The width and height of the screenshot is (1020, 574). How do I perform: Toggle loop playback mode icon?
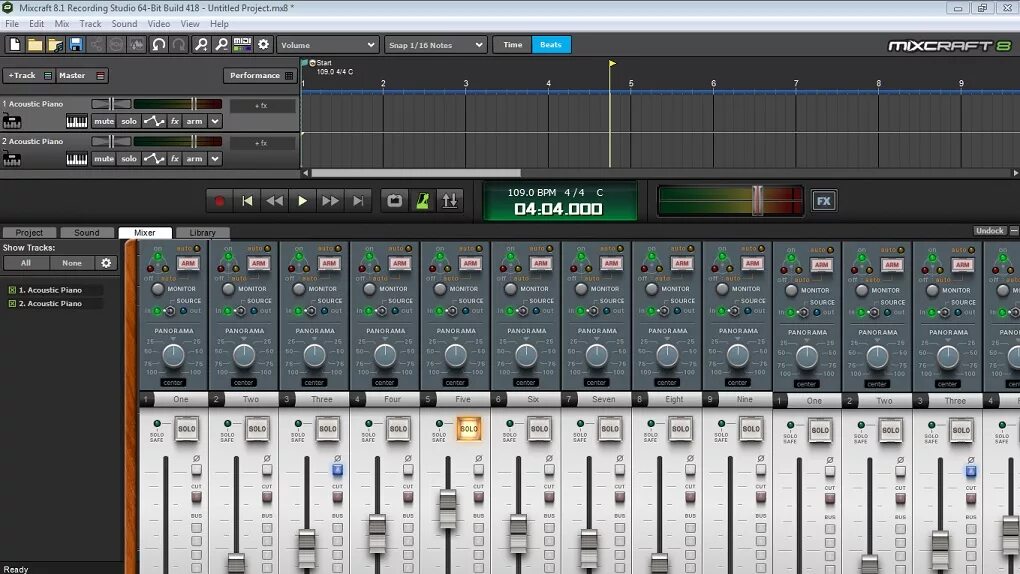click(x=394, y=201)
